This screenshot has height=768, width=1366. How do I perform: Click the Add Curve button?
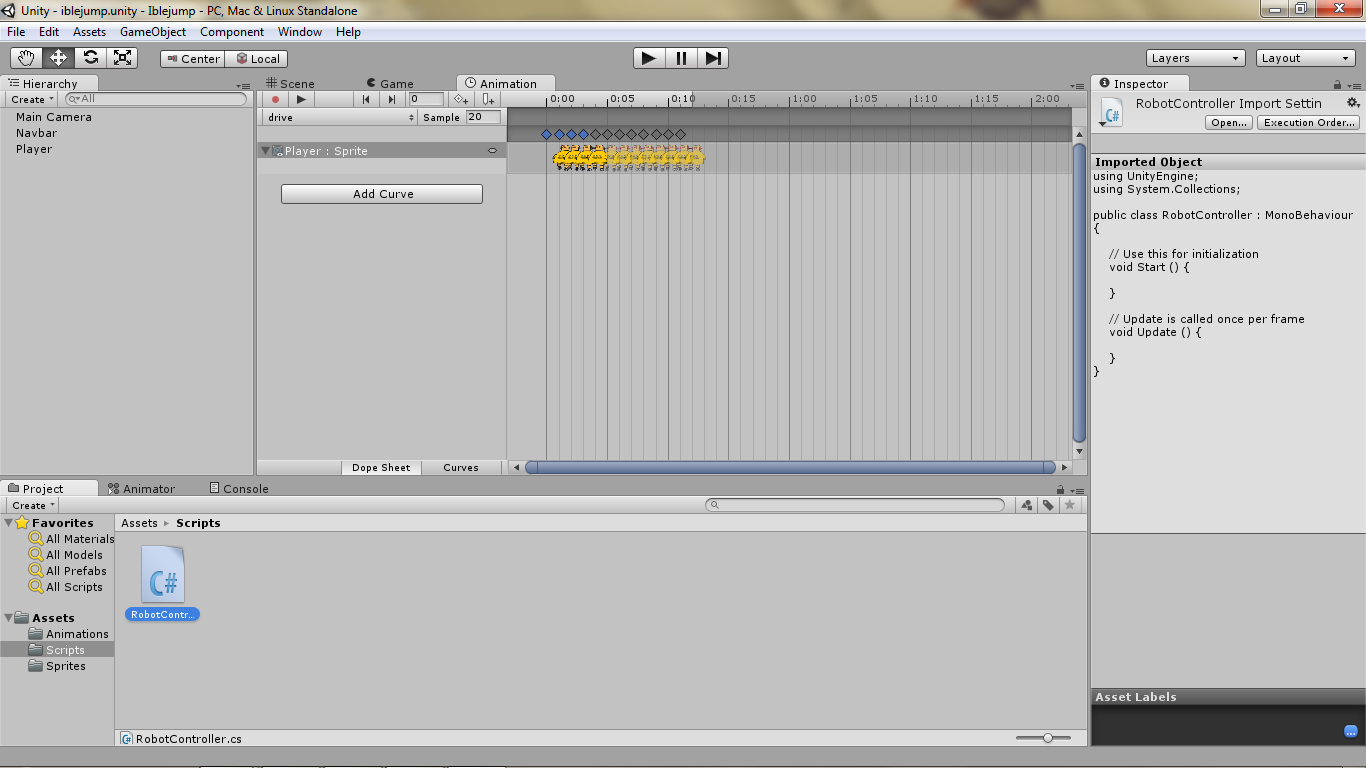coord(381,193)
